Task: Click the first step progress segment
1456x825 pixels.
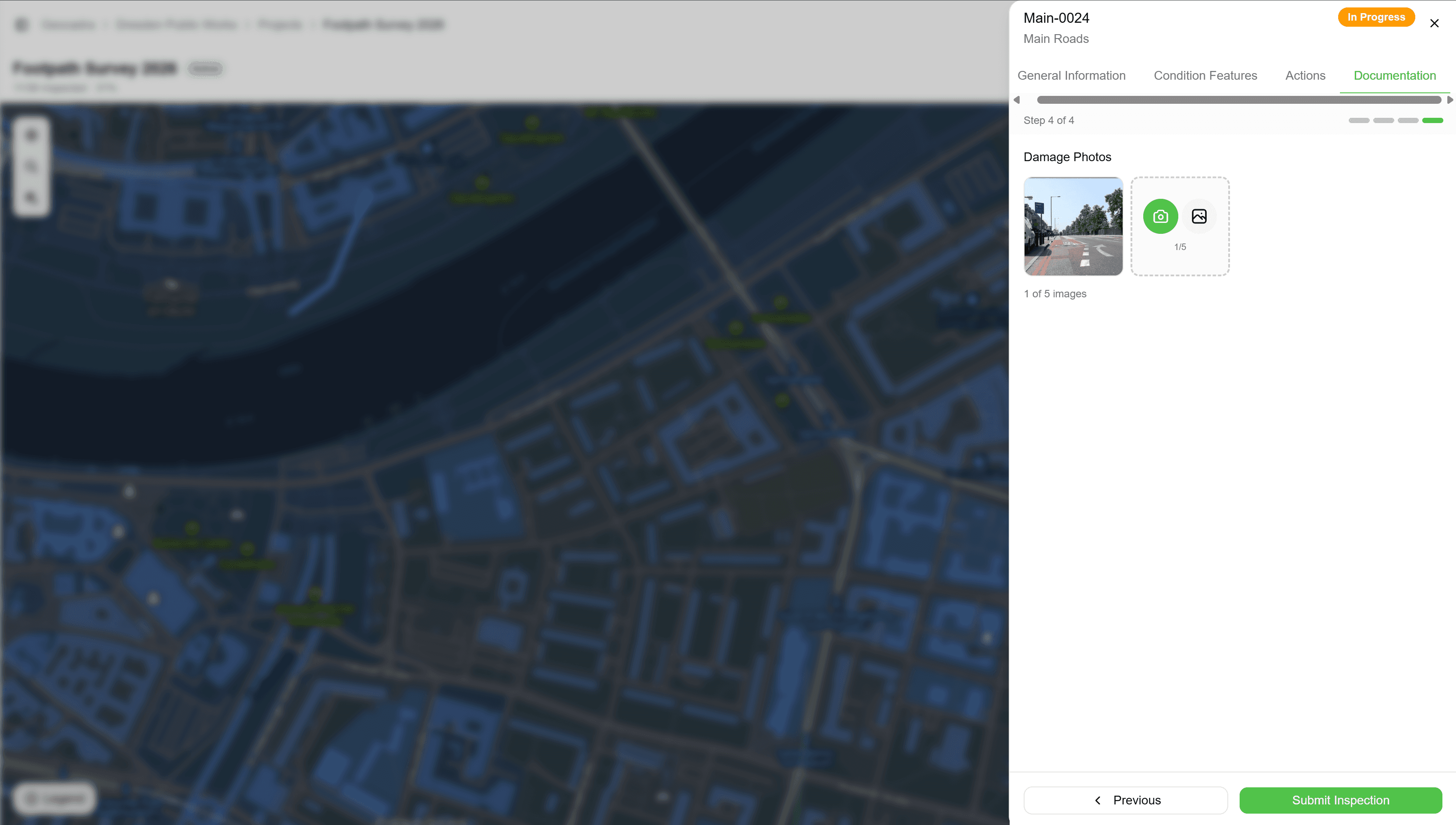Action: click(1358, 120)
